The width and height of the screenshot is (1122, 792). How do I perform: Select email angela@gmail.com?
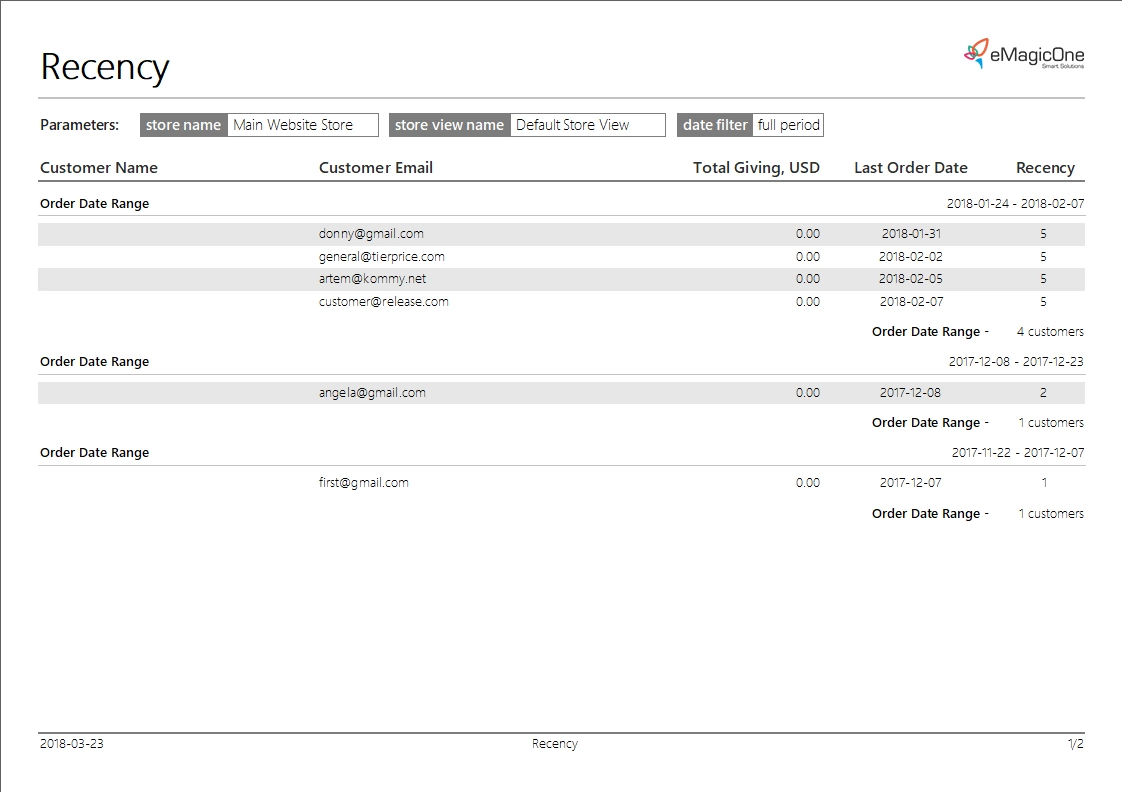[372, 393]
